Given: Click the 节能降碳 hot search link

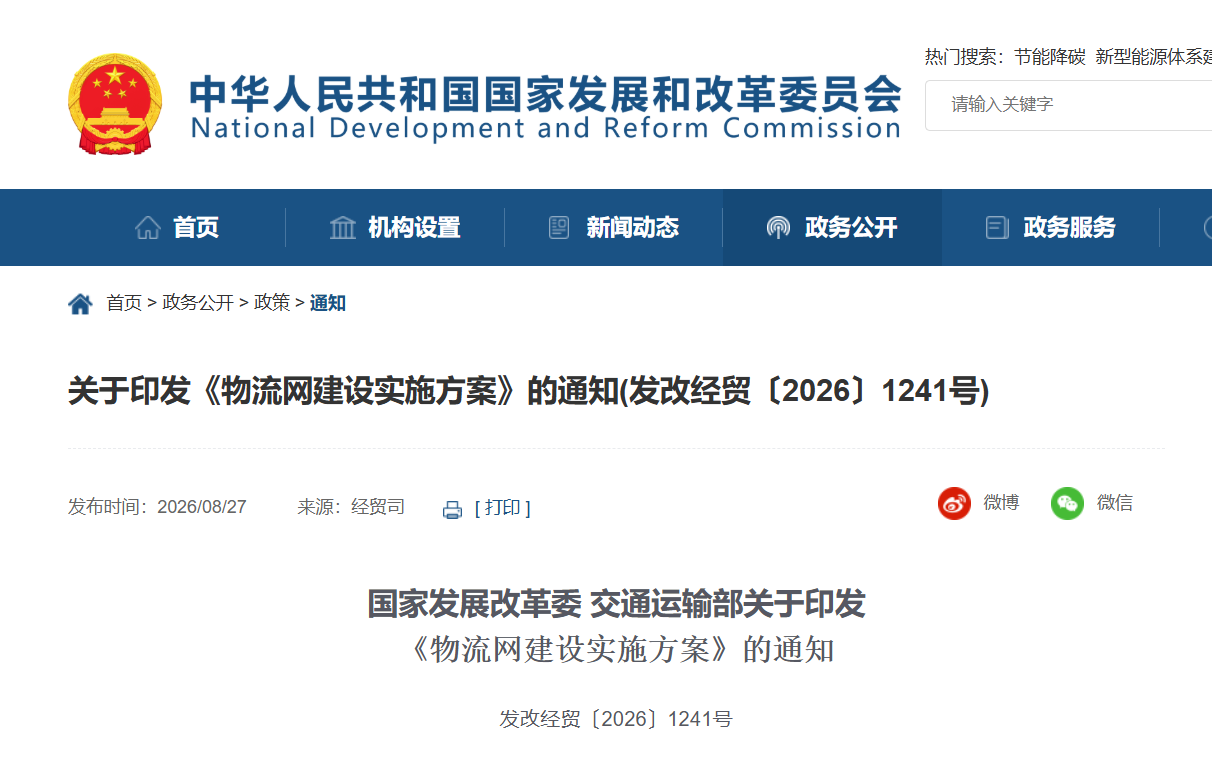Looking at the screenshot, I should [x=1049, y=57].
